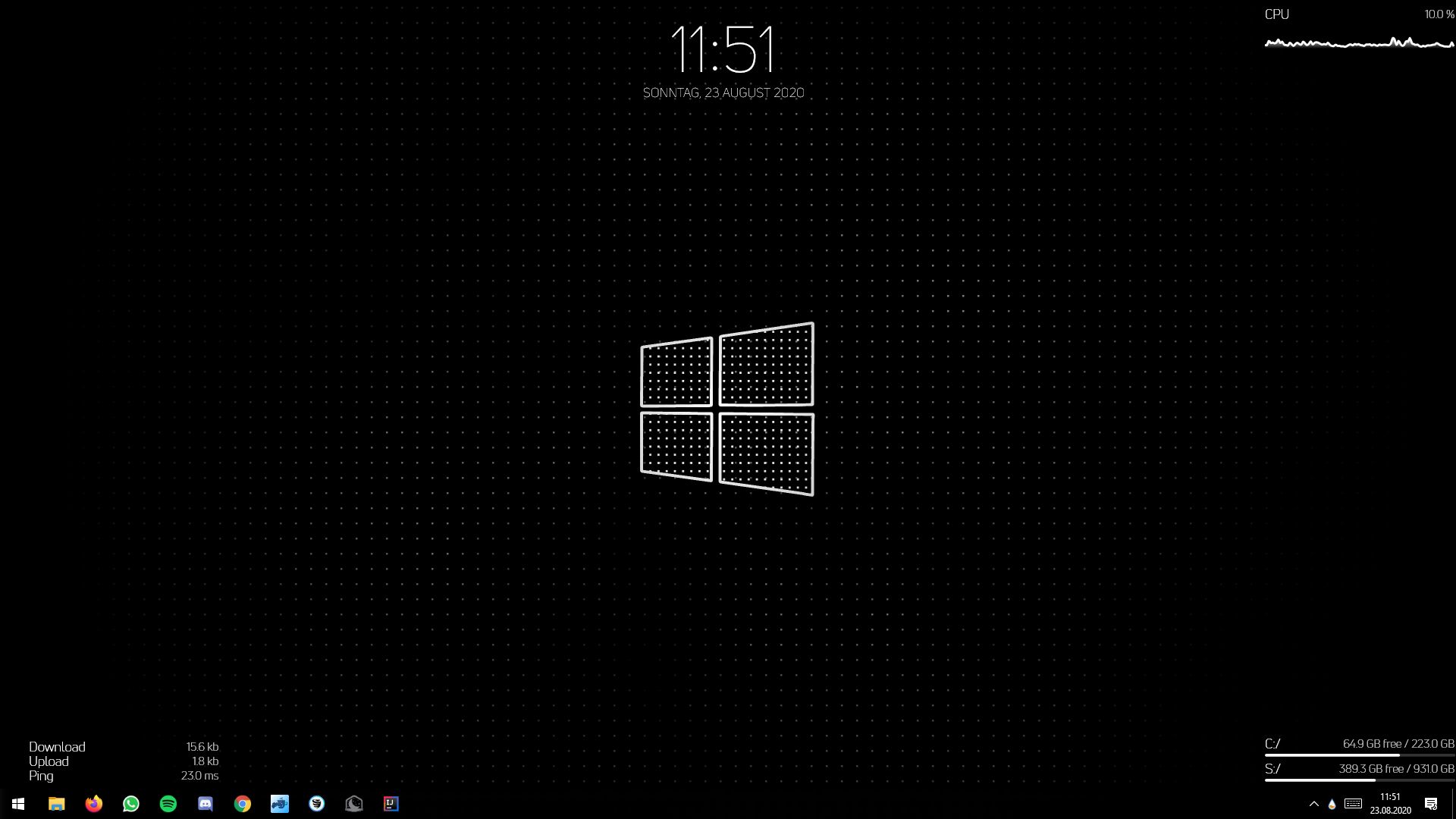Open the blue game icon pinned next to Chrome
This screenshot has height=819, width=1456.
pos(280,804)
